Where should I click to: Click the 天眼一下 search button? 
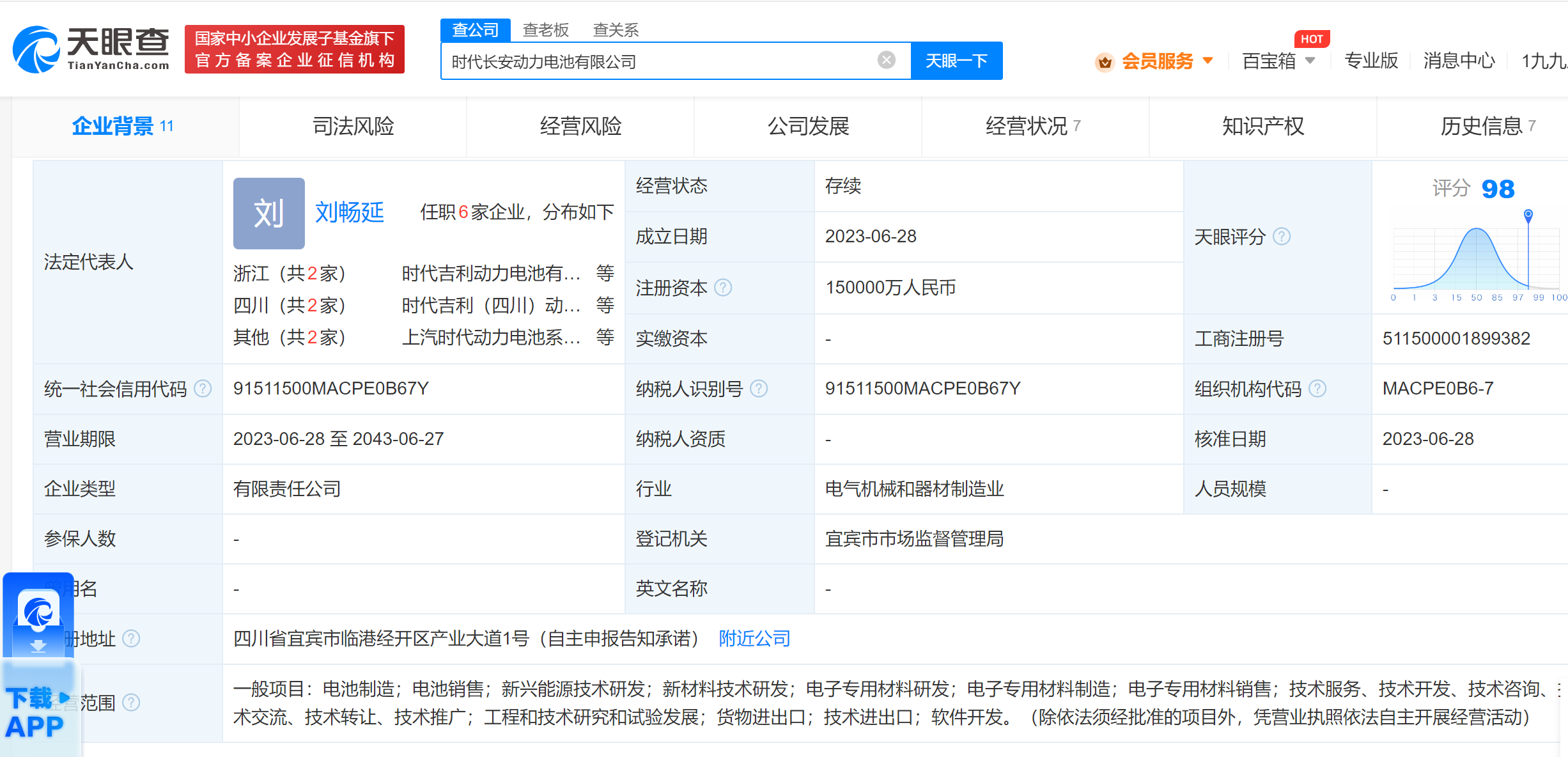956,61
